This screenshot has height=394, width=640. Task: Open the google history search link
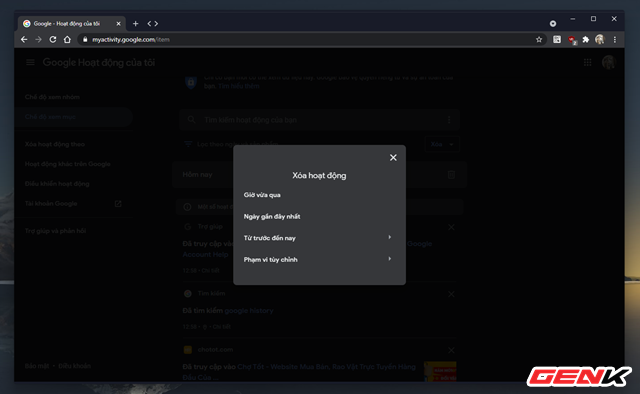pos(249,311)
